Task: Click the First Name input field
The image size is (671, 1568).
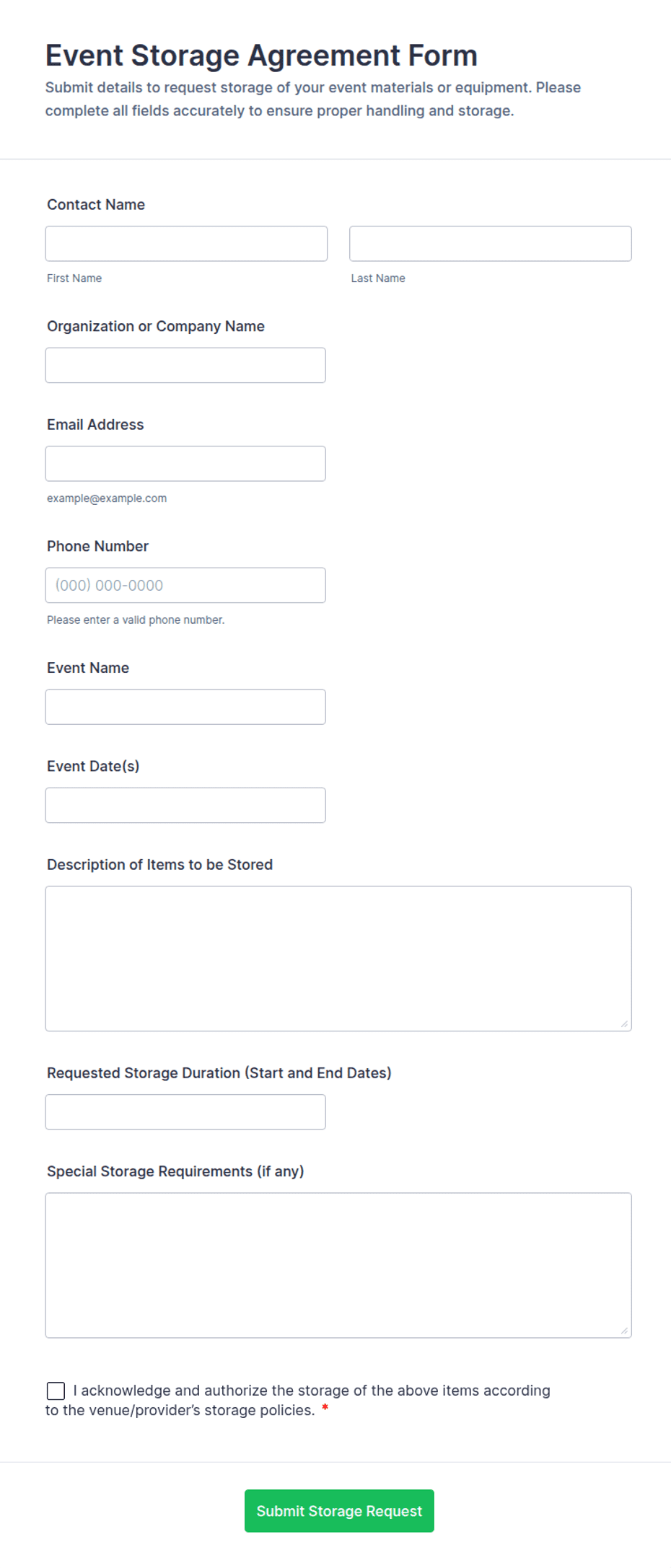Action: [x=186, y=244]
